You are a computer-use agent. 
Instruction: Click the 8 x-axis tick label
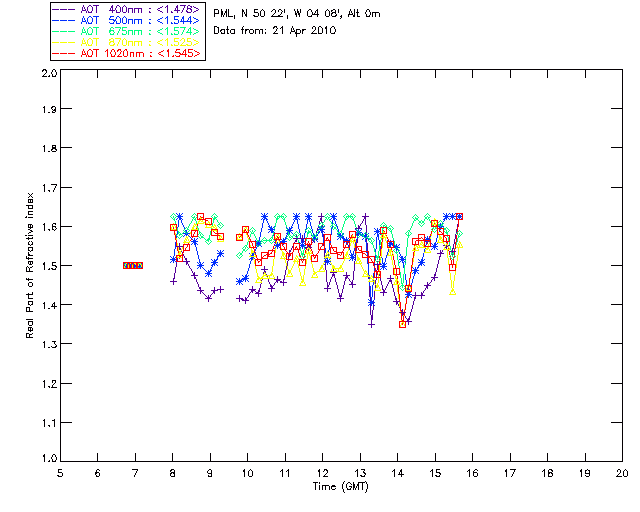click(173, 473)
